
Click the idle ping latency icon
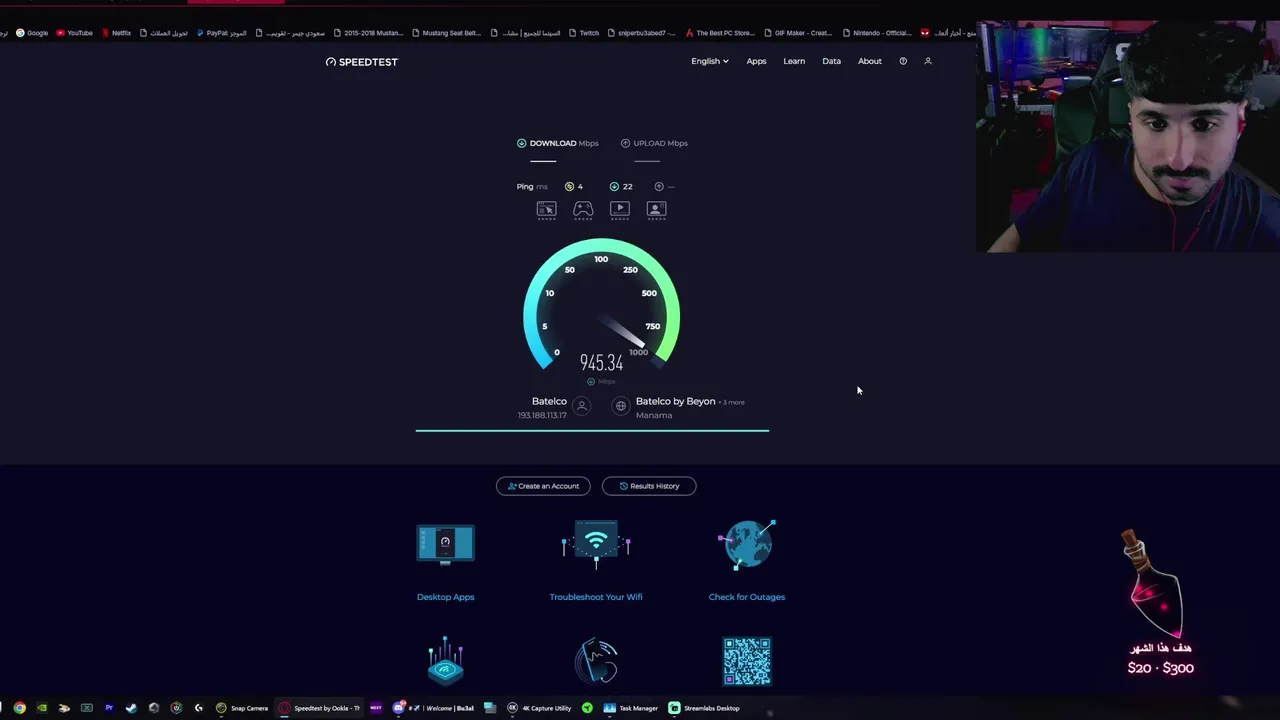(x=569, y=186)
